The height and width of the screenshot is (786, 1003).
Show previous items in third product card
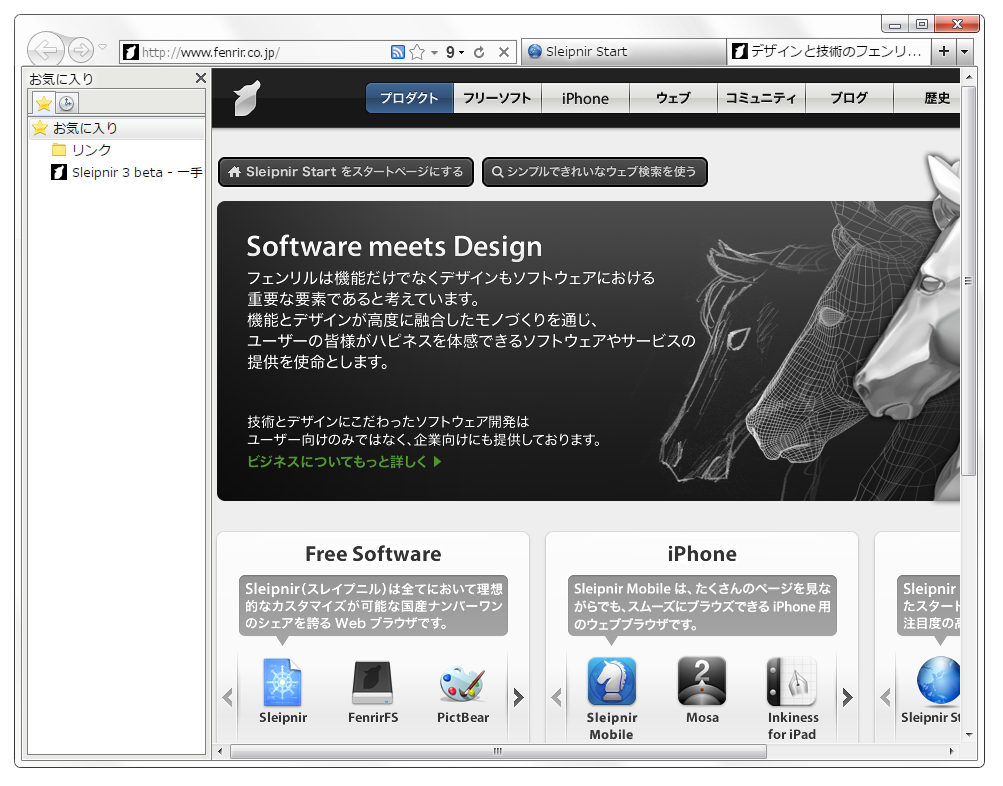(x=885, y=697)
